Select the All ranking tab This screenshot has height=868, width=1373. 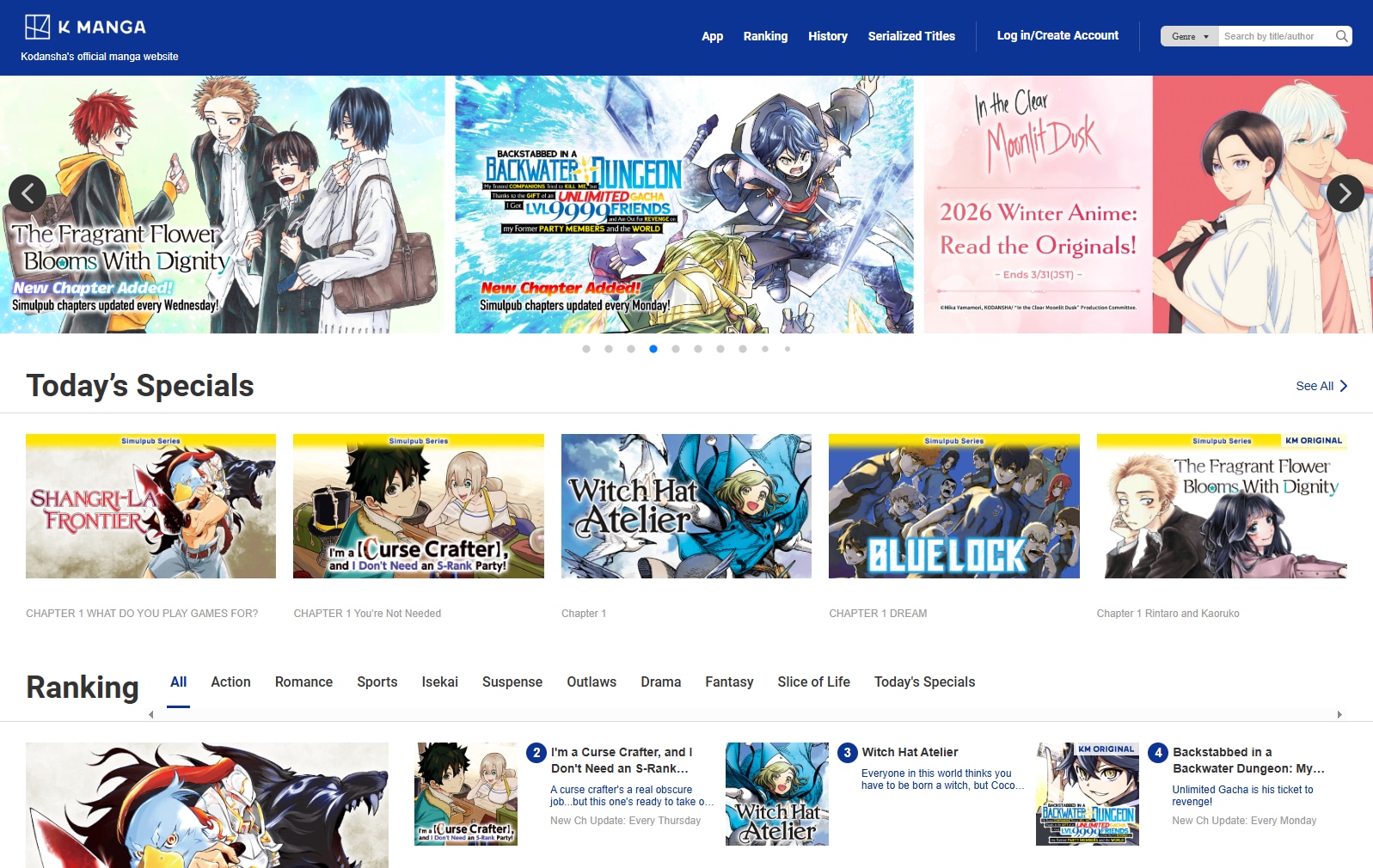178,682
